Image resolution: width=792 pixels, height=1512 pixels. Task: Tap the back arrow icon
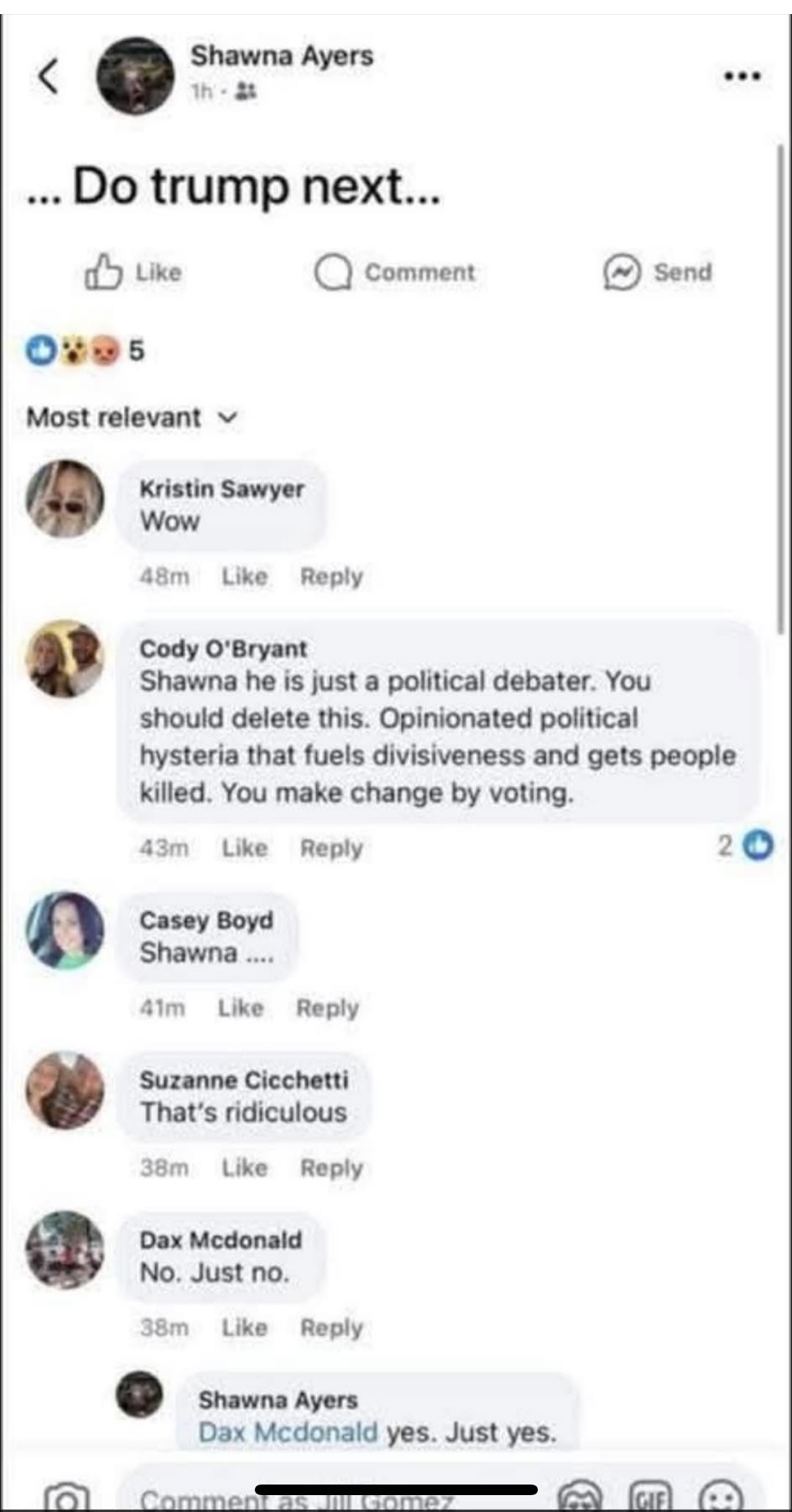(x=48, y=76)
